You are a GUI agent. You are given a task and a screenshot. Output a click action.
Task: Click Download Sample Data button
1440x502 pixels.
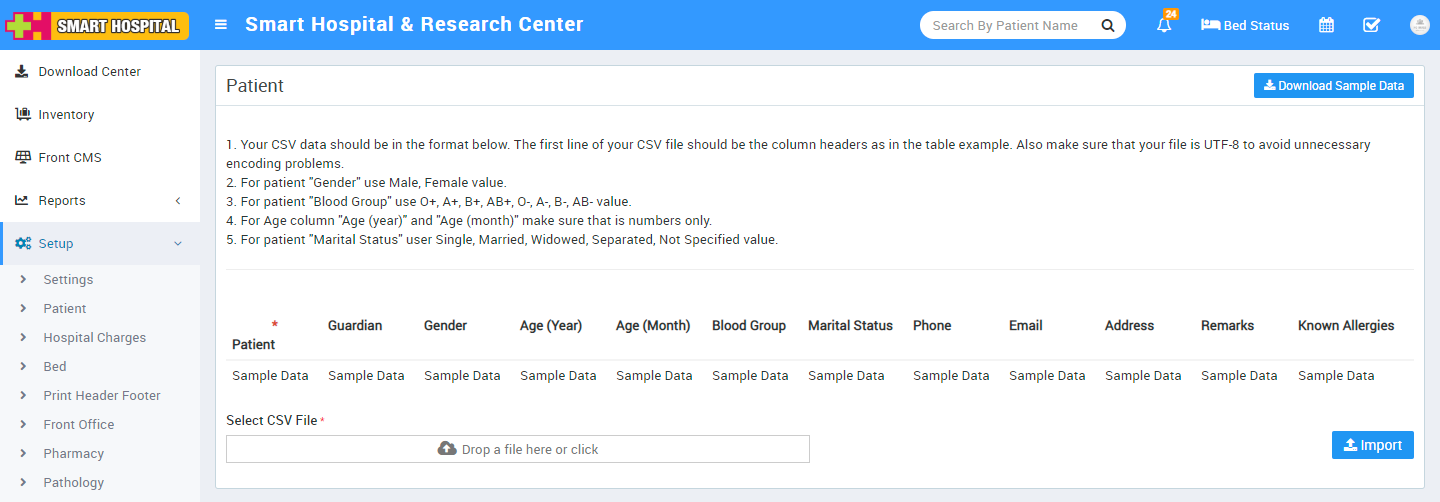[1333, 86]
